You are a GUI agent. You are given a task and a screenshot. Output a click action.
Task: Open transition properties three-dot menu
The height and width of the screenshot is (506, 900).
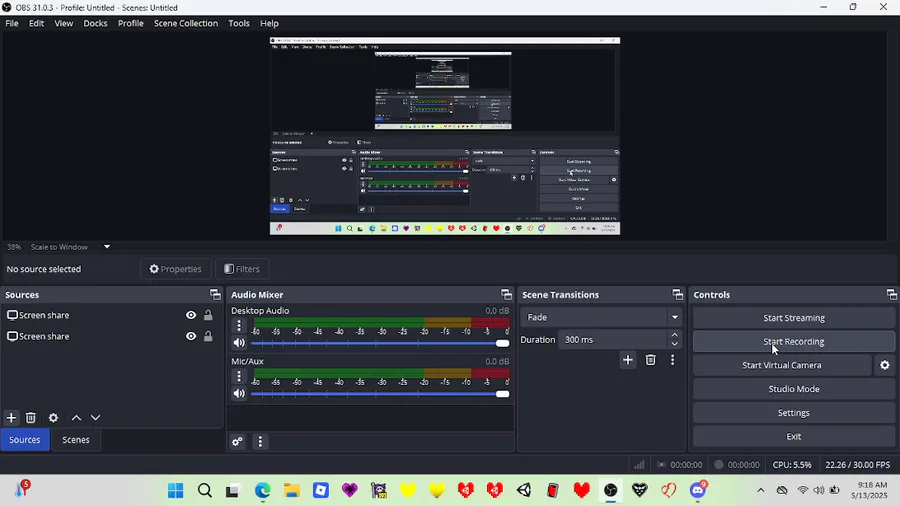(673, 360)
